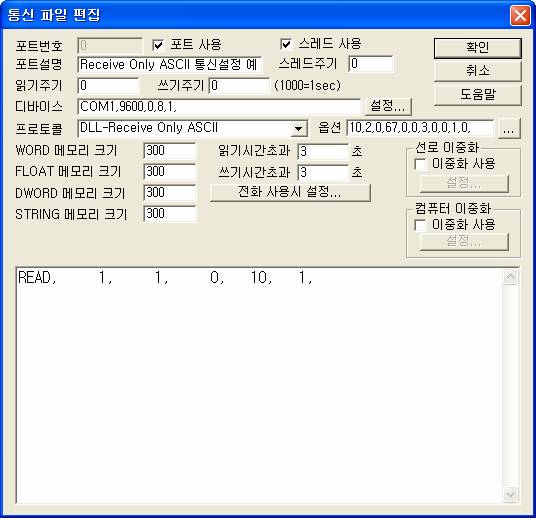536x518 pixels.
Task: Click the 쓰기주기 input field
Action: (239, 86)
